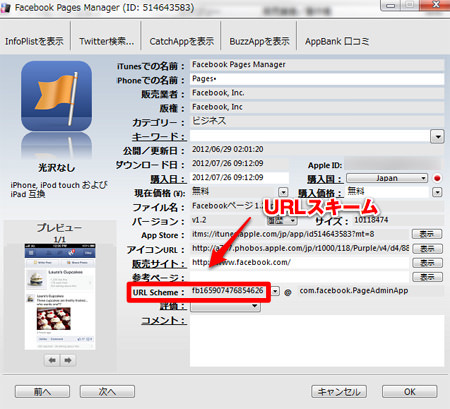Click the App Store itms URL text
Image resolution: width=450 pixels, height=409 pixels.
click(283, 234)
